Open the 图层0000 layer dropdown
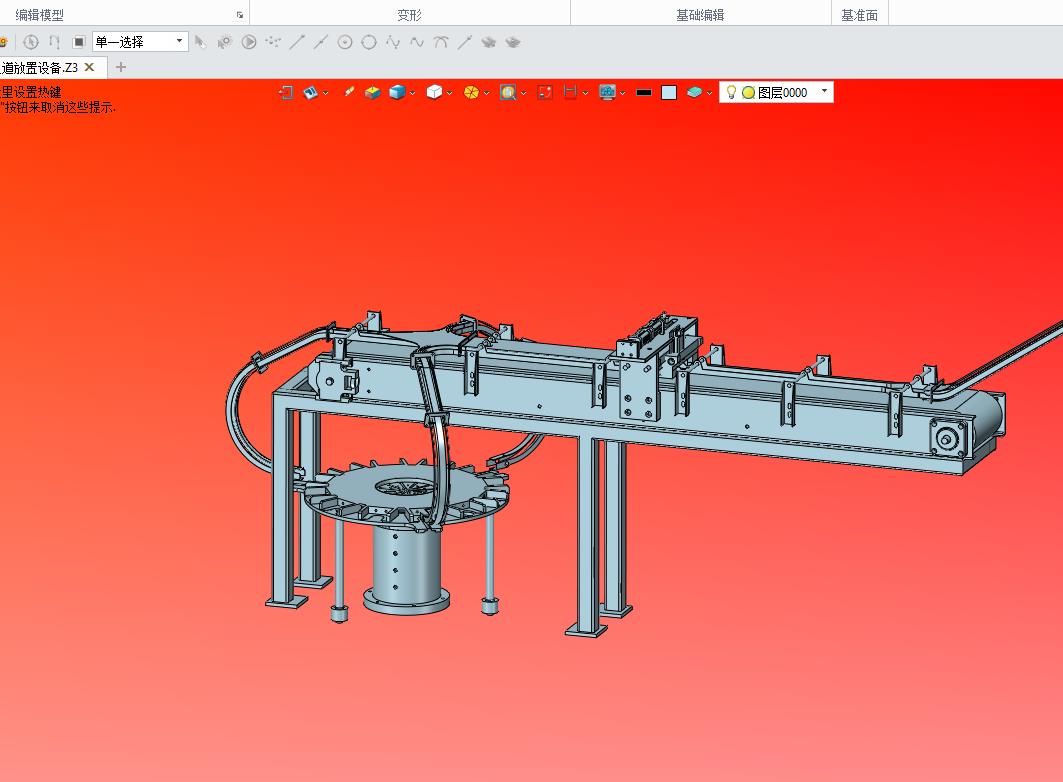This screenshot has width=1063, height=782. tap(824, 91)
